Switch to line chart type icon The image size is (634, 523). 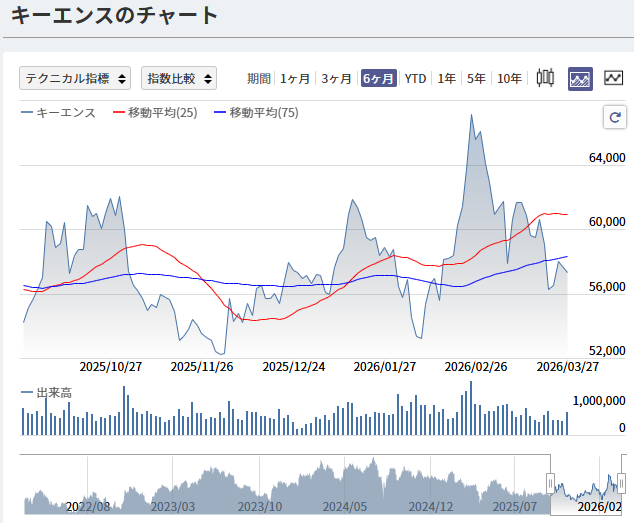tap(613, 78)
